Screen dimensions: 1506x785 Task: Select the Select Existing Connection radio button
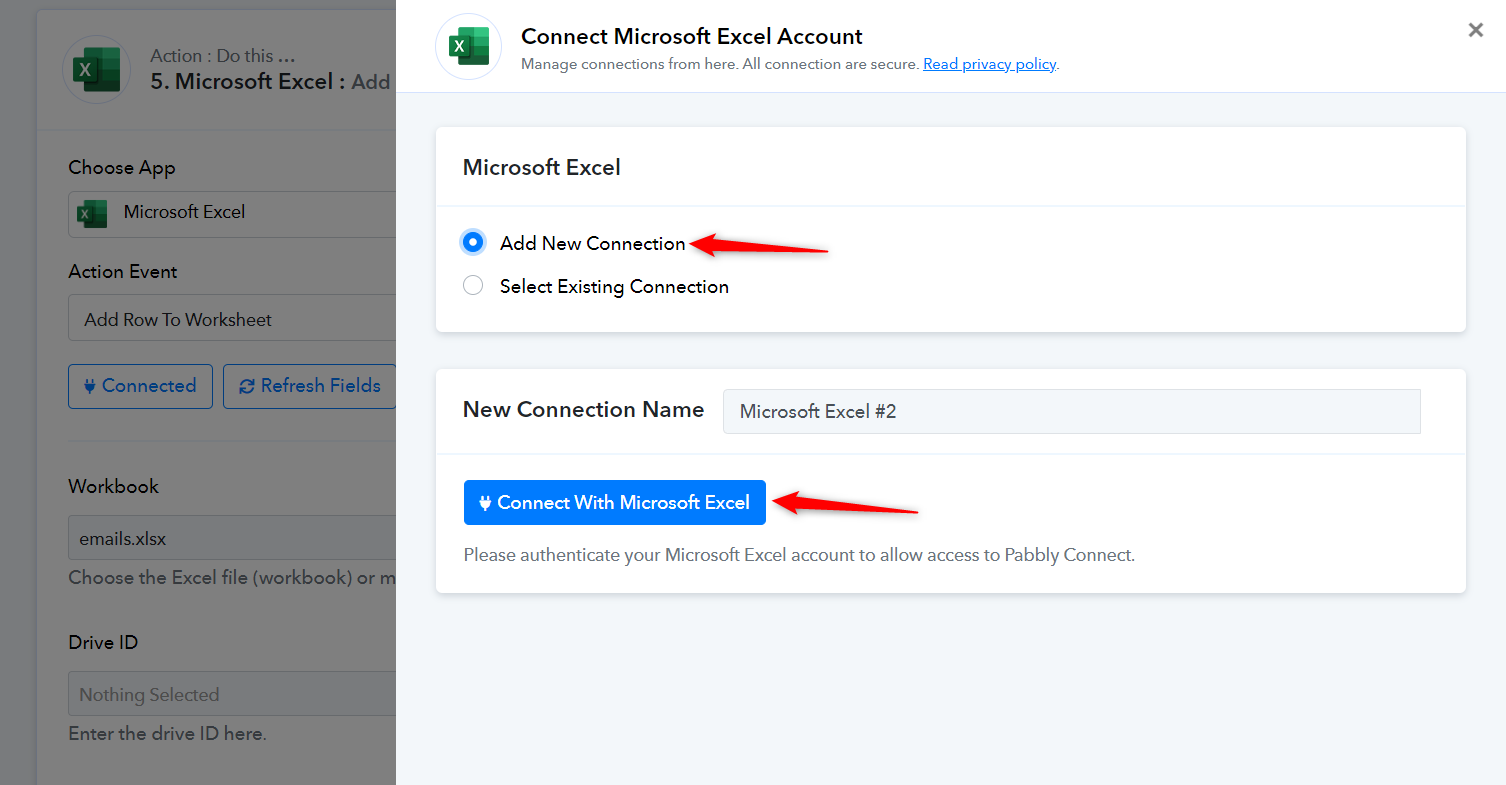[473, 286]
